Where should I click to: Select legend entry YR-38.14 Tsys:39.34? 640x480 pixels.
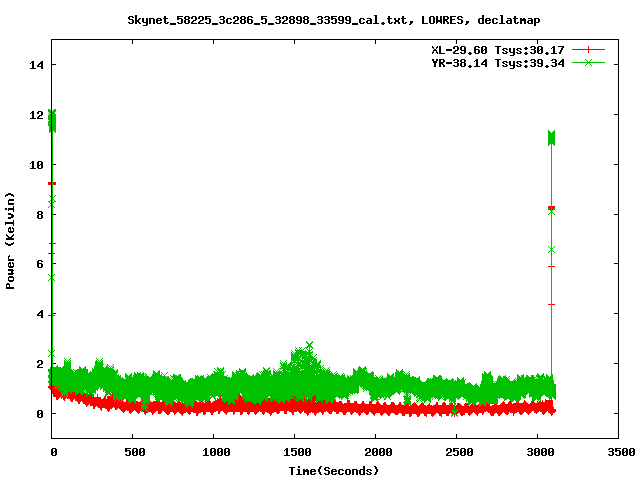tap(498, 63)
